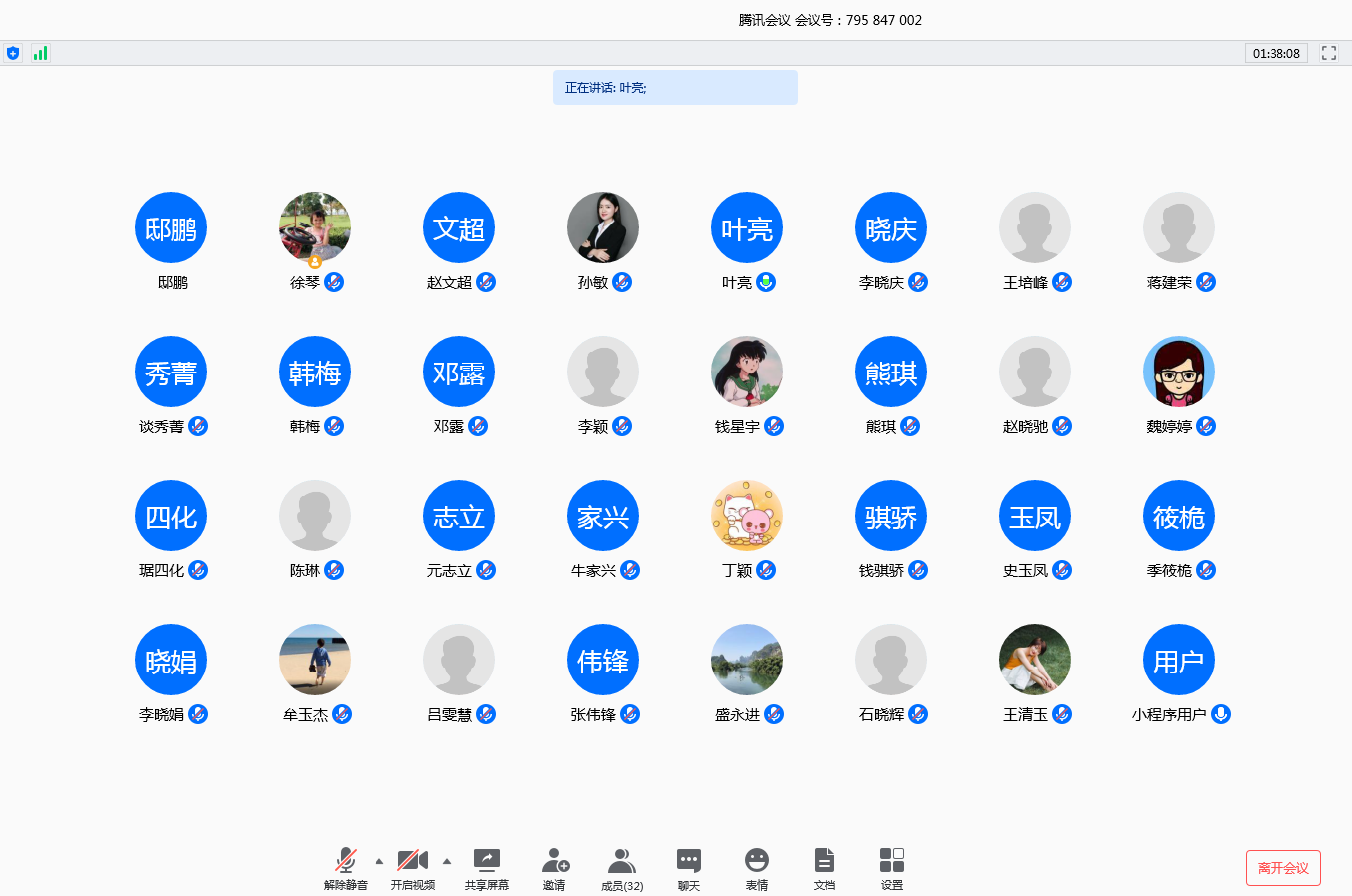
Task: Turn on camera with 开启视频
Action: (412, 860)
